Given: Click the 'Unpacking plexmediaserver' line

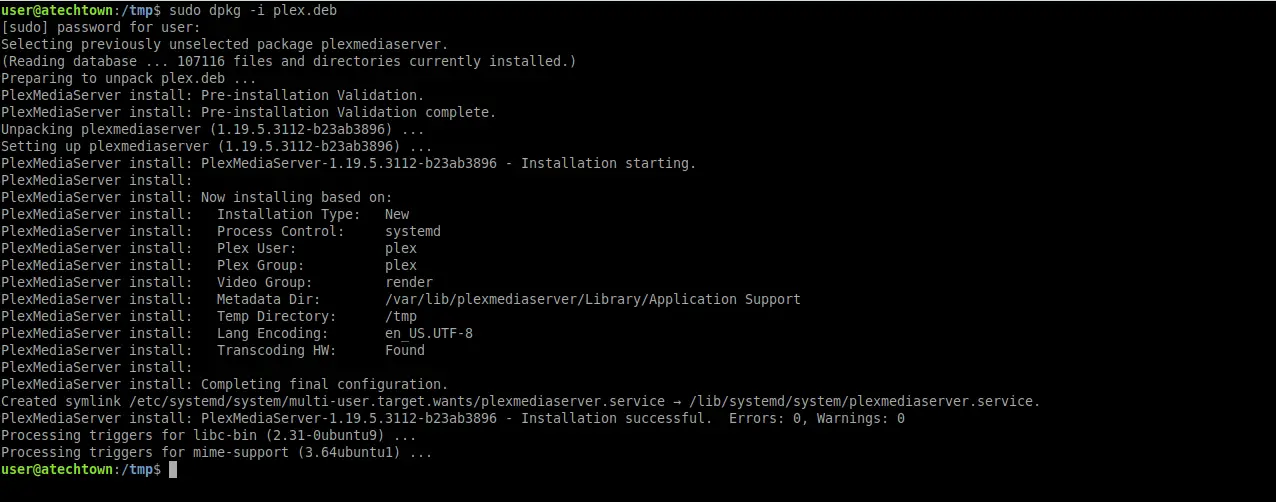Looking at the screenshot, I should [213, 129].
